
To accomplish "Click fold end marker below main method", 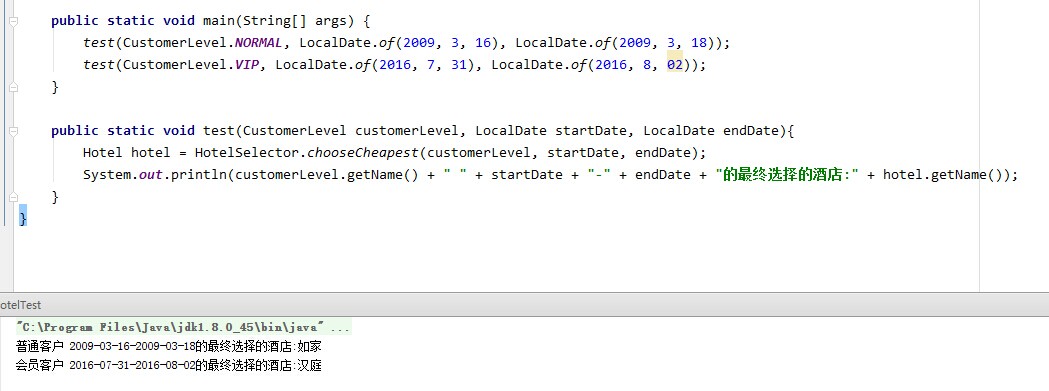I will coord(13,86).
